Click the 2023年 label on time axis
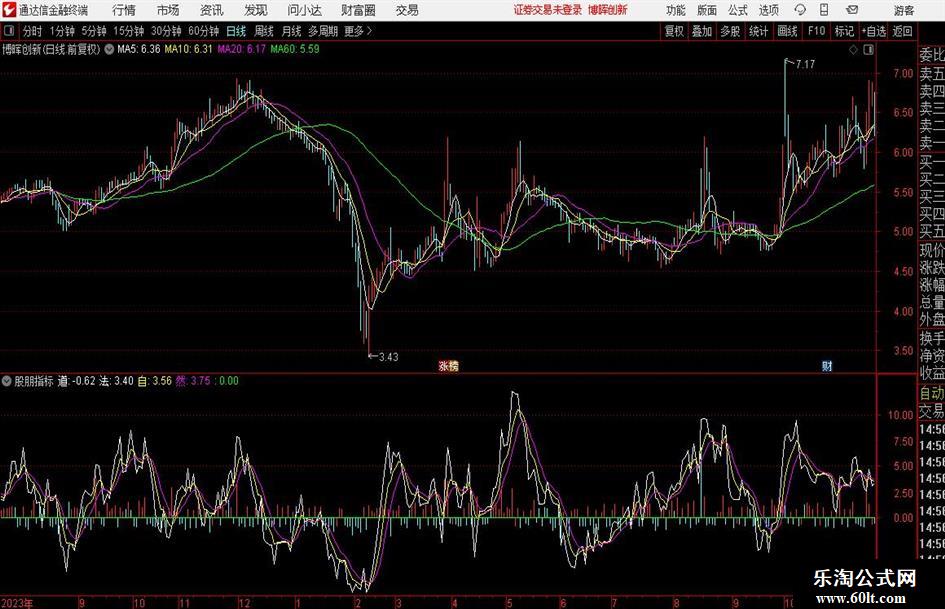945x609 pixels. (17, 603)
